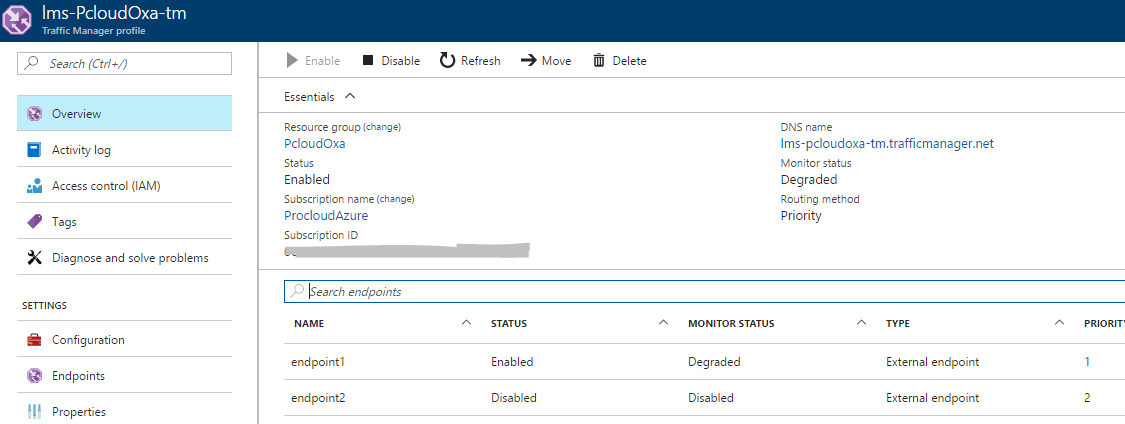Click the Search endpoints input field
1125x424 pixels.
click(700, 292)
